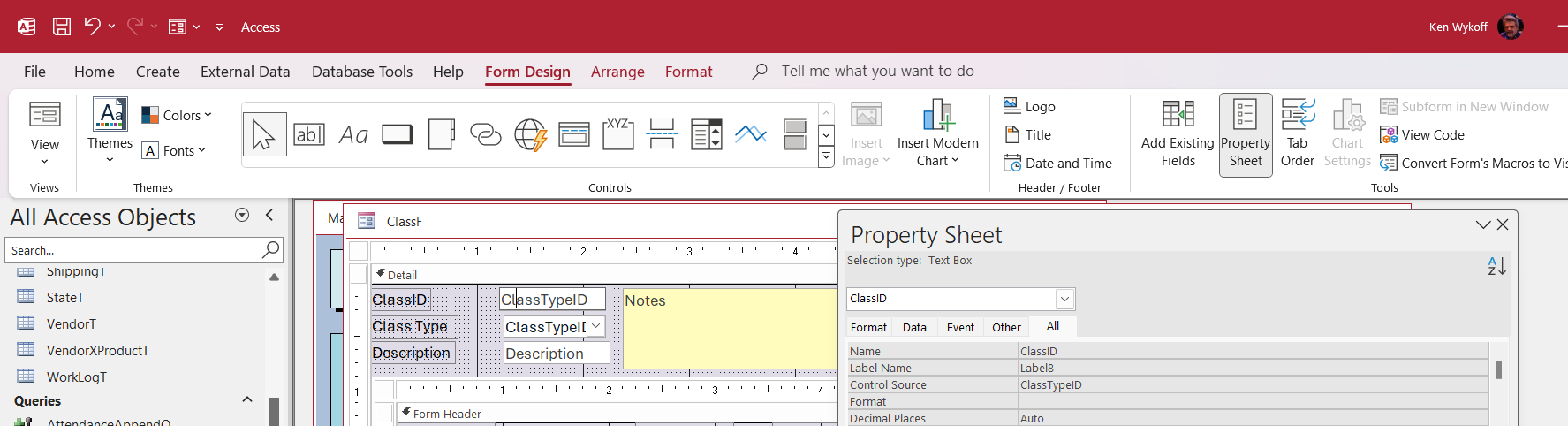Image resolution: width=1568 pixels, height=426 pixels.
Task: Click the Save icon in title bar
Action: click(62, 27)
